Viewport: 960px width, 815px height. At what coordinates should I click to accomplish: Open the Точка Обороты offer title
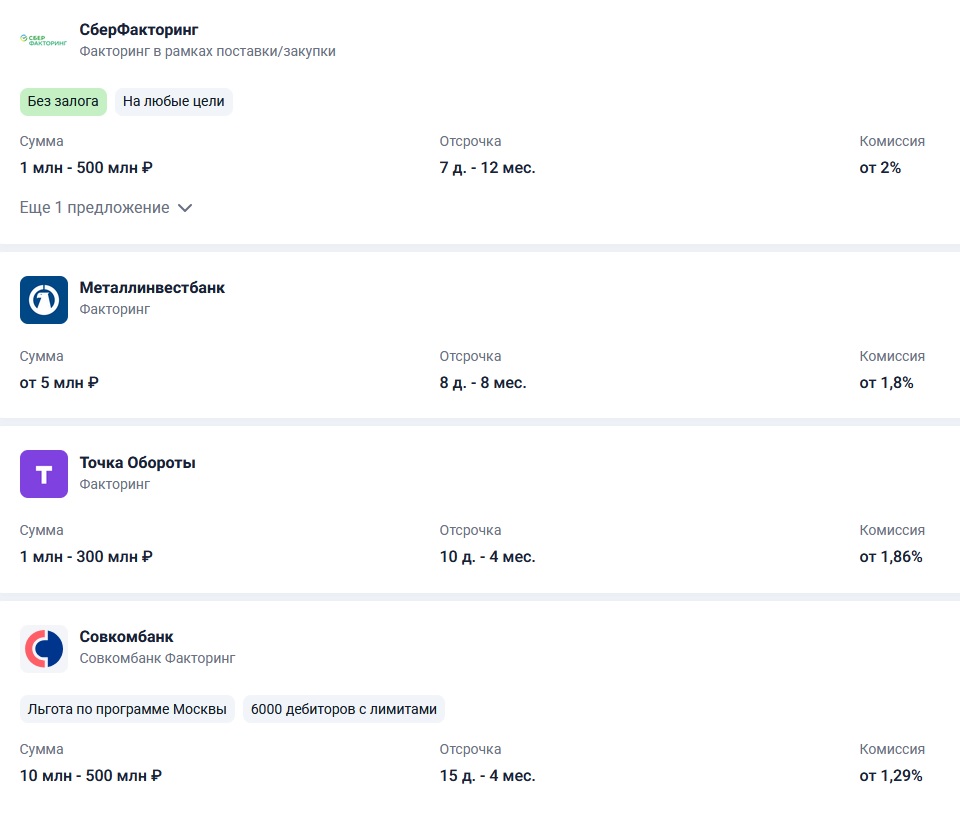(137, 463)
